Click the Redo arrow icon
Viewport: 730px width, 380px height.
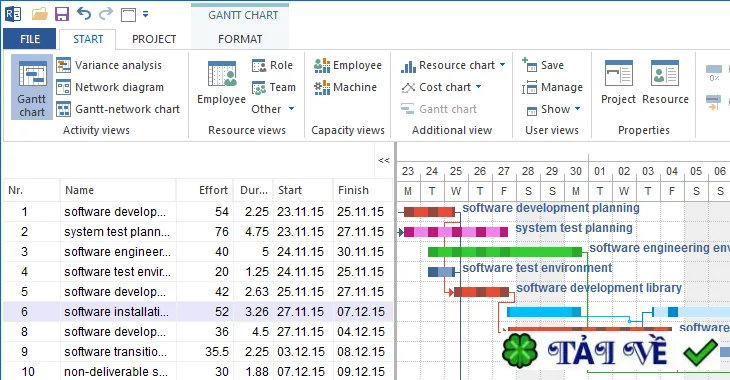coord(106,14)
